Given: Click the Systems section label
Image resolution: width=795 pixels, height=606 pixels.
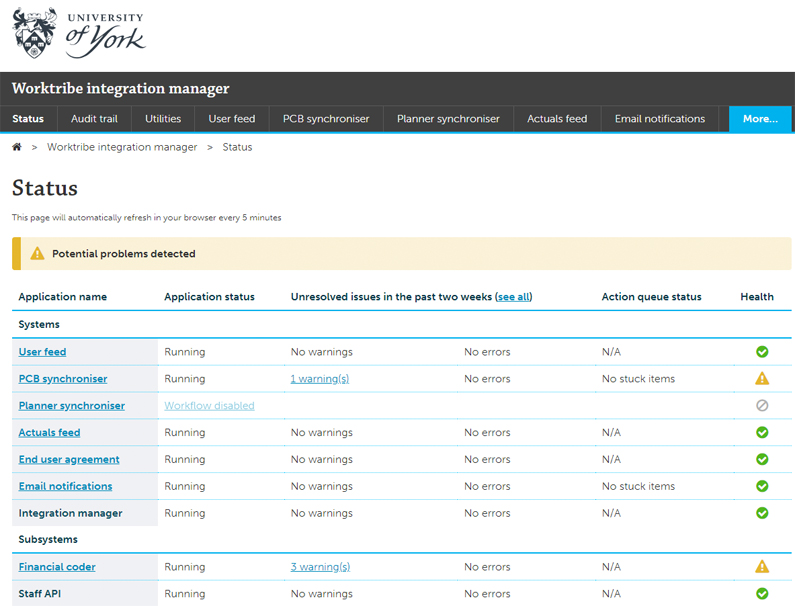Looking at the screenshot, I should click(39, 325).
